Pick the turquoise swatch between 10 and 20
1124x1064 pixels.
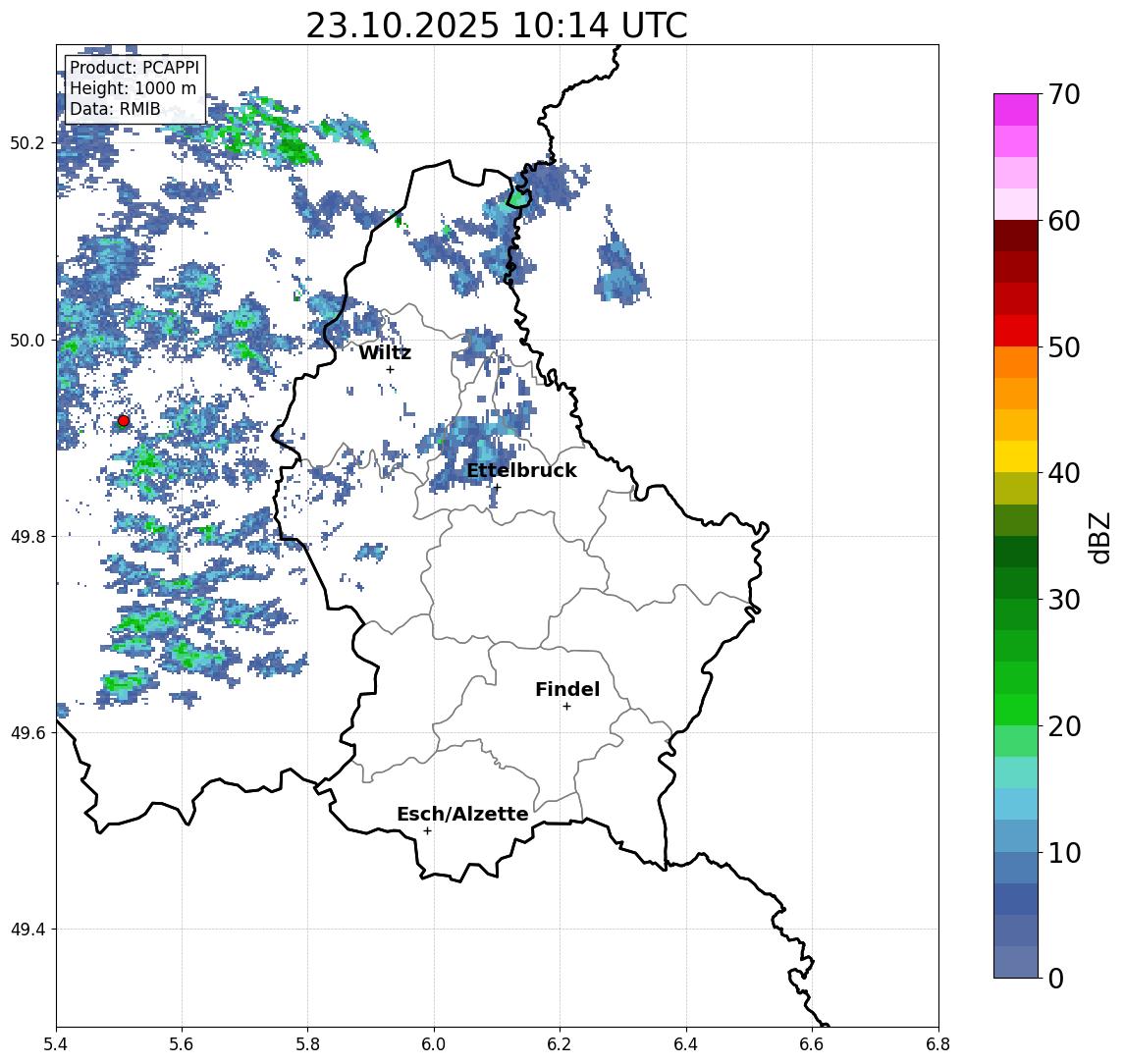(1016, 772)
